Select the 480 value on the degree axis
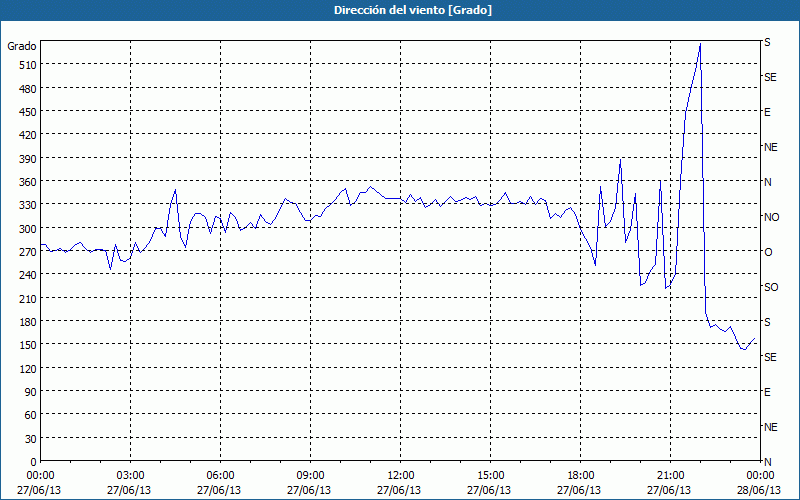Screen dimensions: 800x500 coord(29,88)
